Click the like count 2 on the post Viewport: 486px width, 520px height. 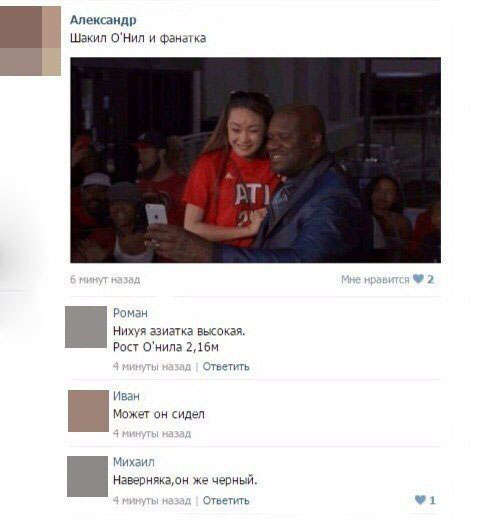pos(430,279)
